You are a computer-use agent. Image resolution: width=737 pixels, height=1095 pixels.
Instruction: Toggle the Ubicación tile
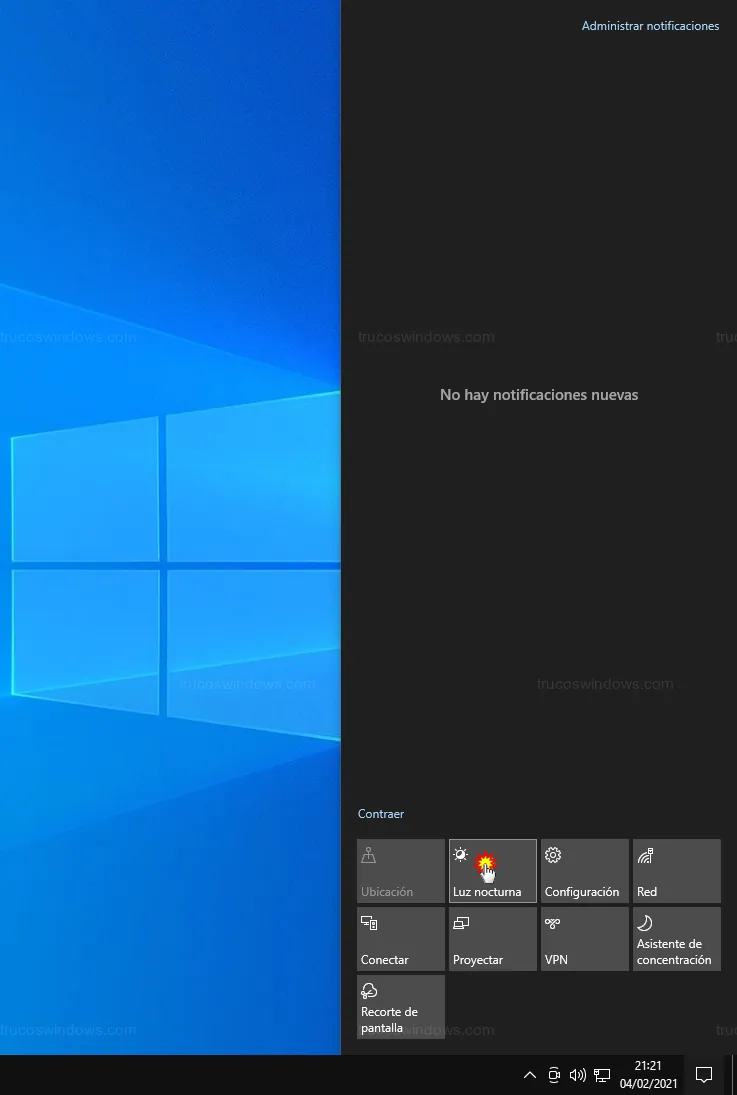pyautogui.click(x=400, y=871)
